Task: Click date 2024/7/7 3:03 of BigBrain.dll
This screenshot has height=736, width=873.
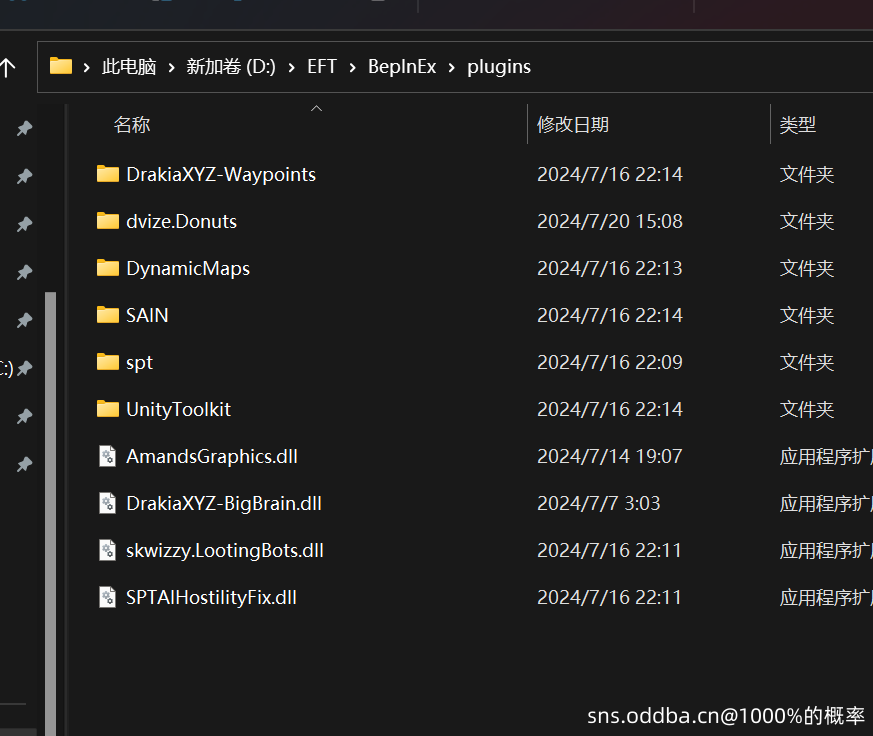Action: (599, 503)
